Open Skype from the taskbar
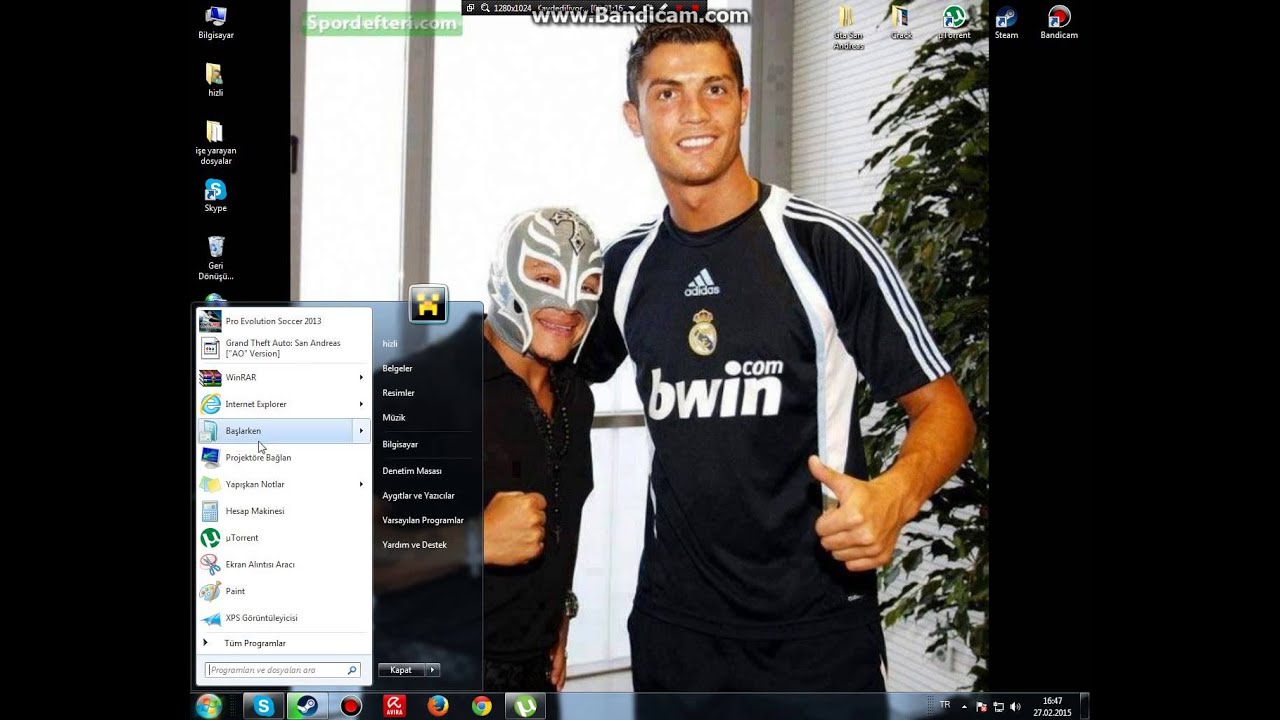1280x720 pixels. [x=264, y=706]
